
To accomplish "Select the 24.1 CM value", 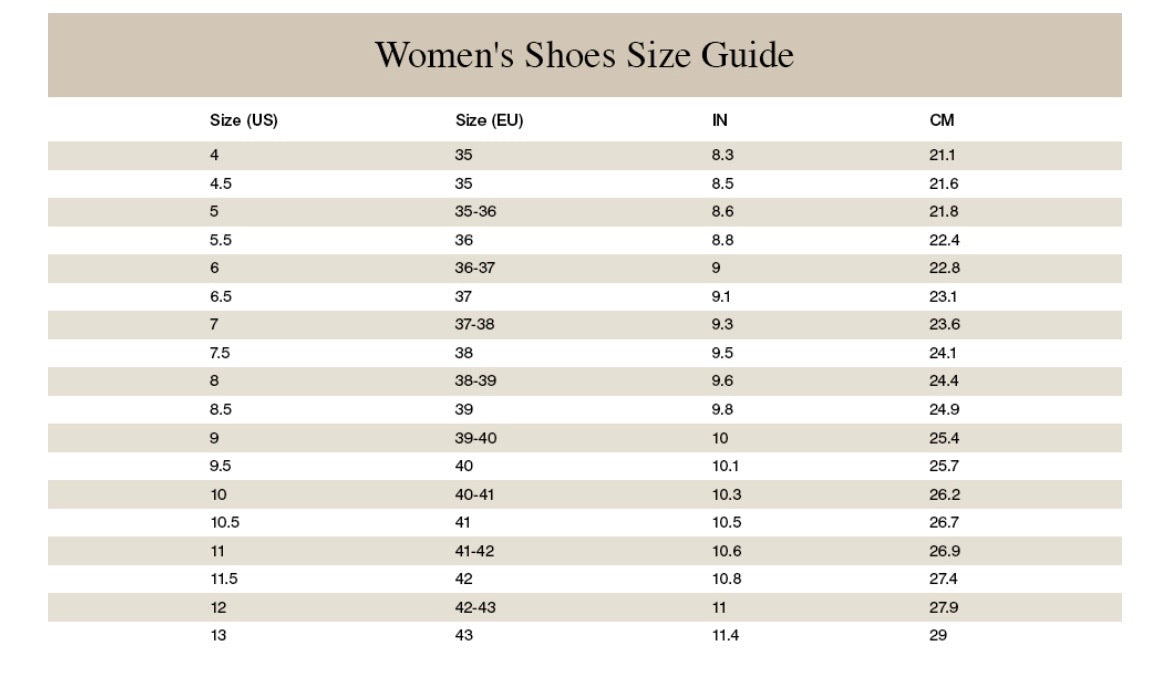I will click(944, 353).
